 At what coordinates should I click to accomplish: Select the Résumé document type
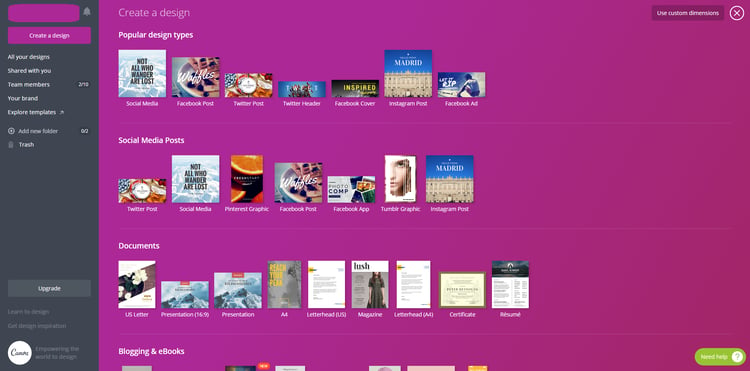click(x=510, y=284)
